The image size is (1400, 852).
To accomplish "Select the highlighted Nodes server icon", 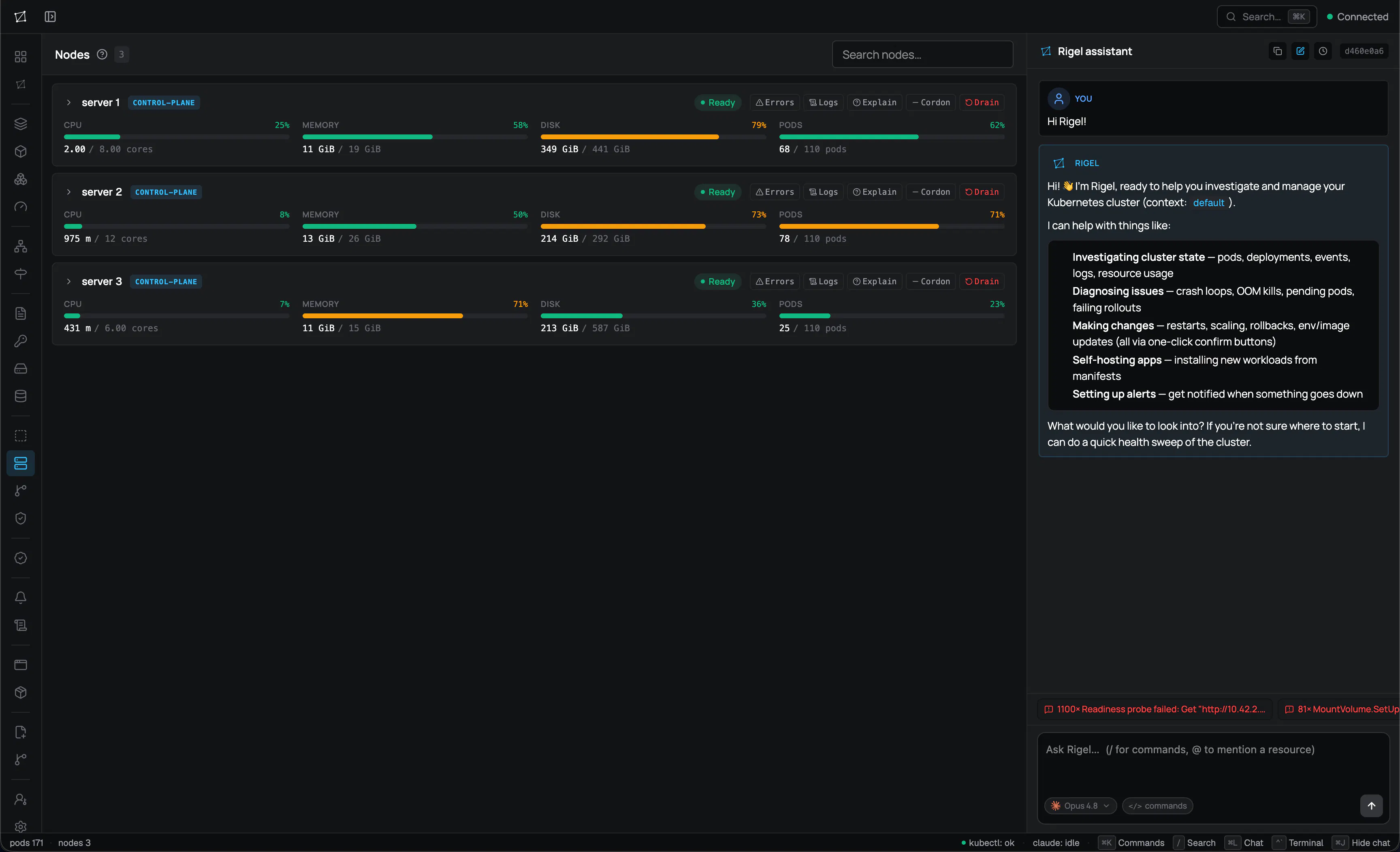I will click(x=20, y=464).
